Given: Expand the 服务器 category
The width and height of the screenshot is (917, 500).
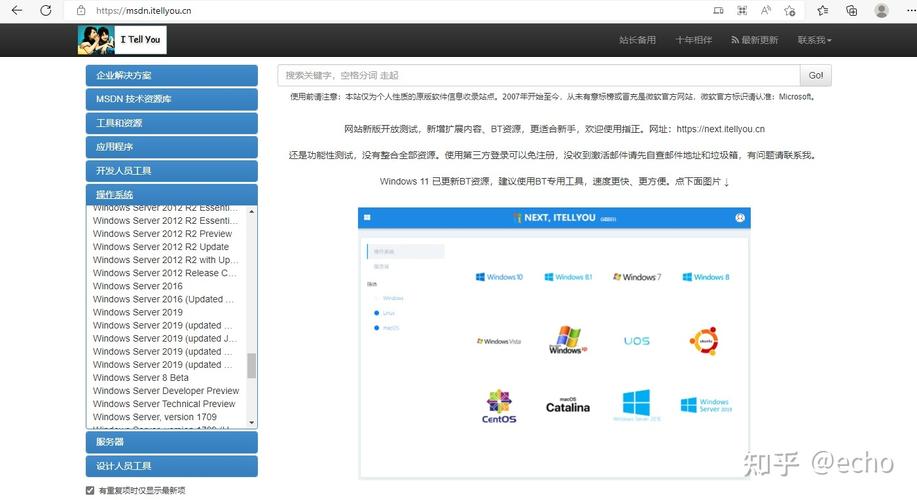Looking at the screenshot, I should [171, 442].
